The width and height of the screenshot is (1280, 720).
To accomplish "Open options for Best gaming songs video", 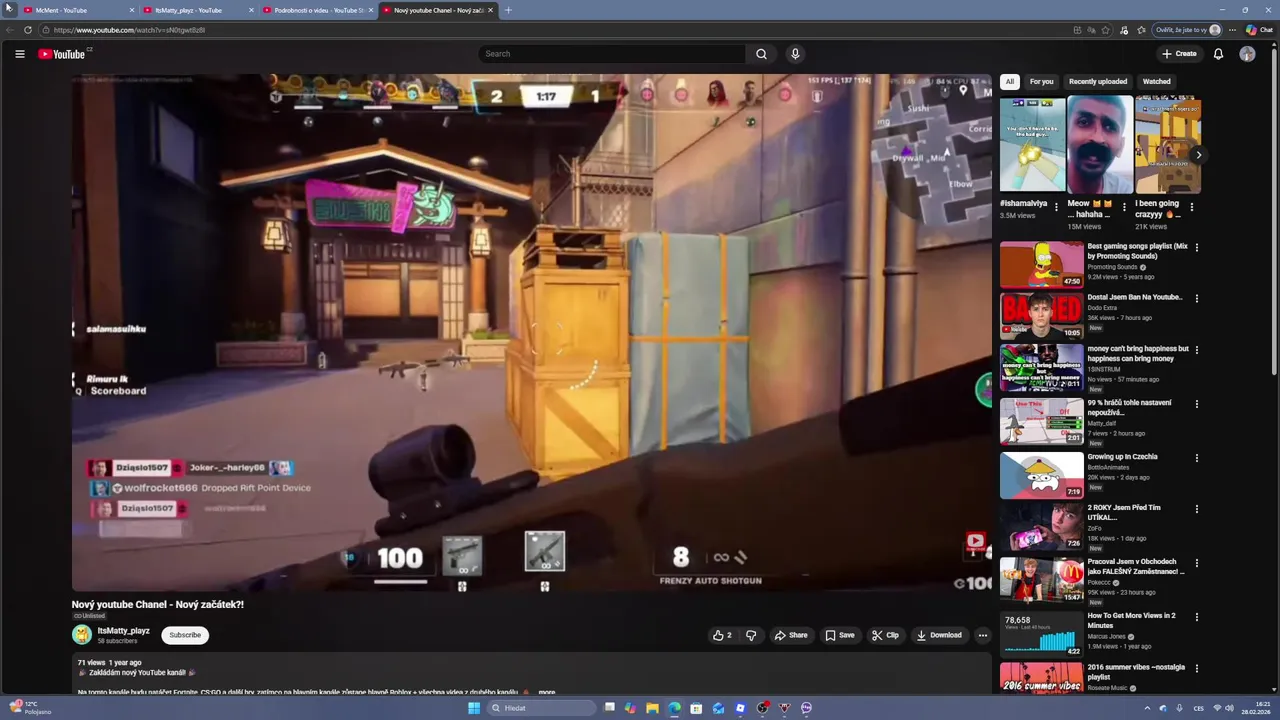I will pyautogui.click(x=1197, y=247).
